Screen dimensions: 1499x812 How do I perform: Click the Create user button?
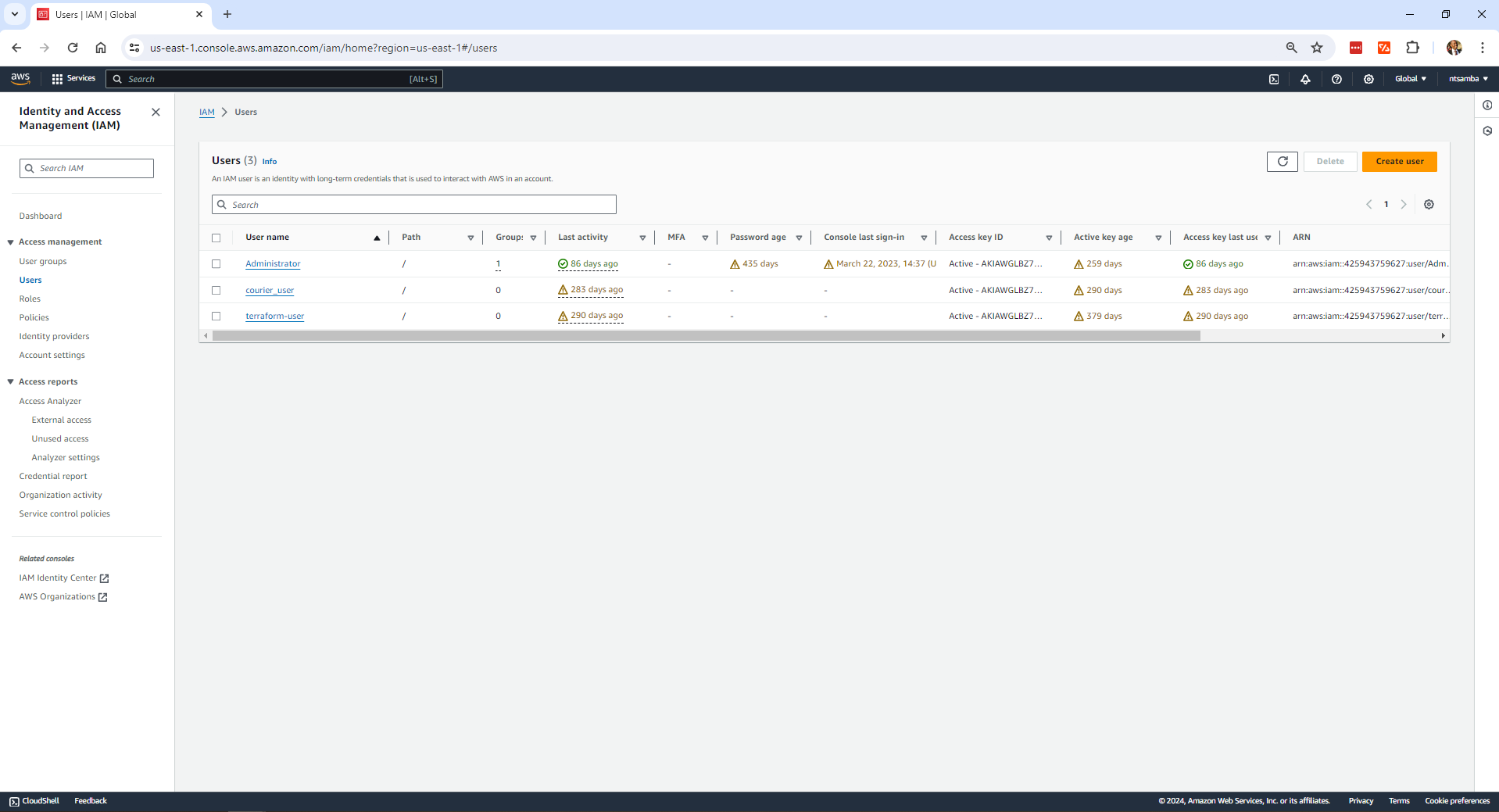pyautogui.click(x=1399, y=162)
